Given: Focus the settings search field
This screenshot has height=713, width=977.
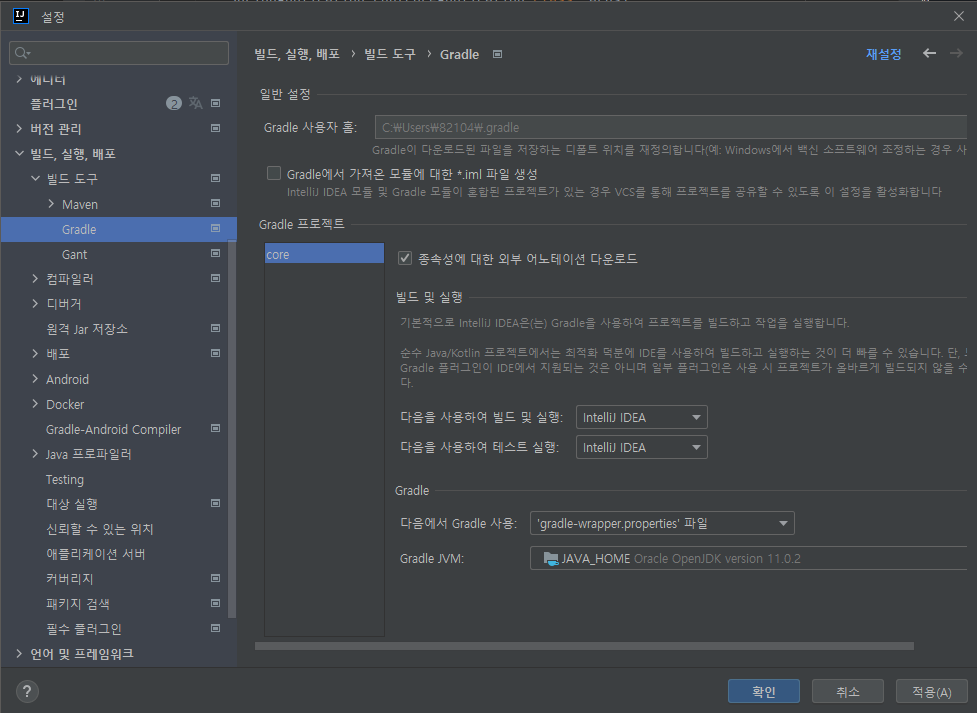Looking at the screenshot, I should (119, 53).
